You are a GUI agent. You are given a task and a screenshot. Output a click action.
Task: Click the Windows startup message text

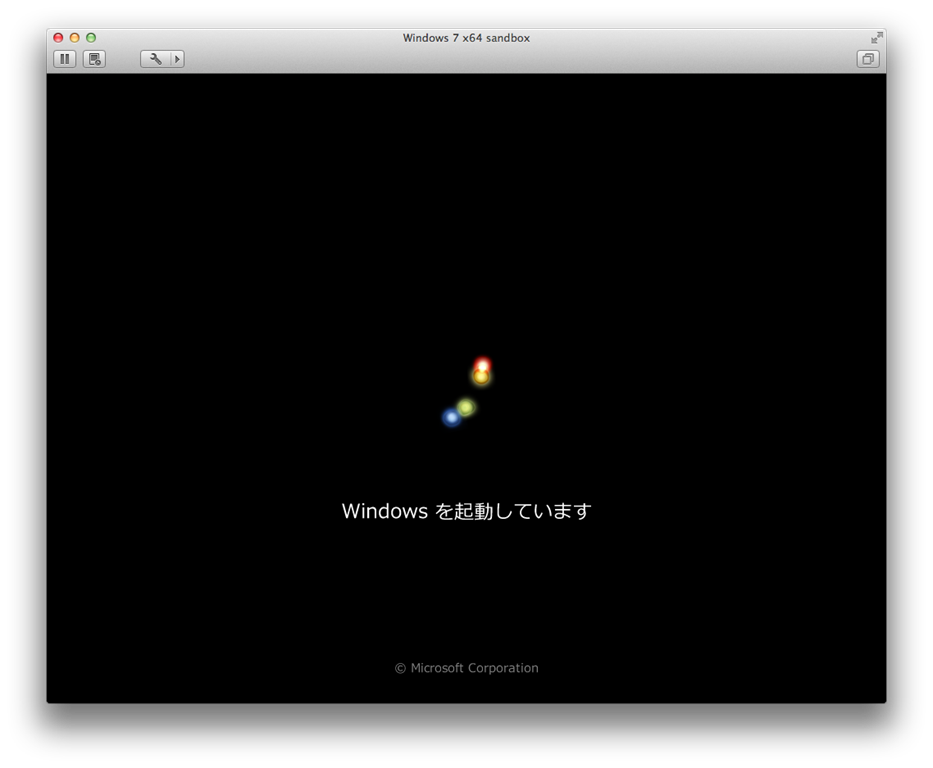(466, 511)
